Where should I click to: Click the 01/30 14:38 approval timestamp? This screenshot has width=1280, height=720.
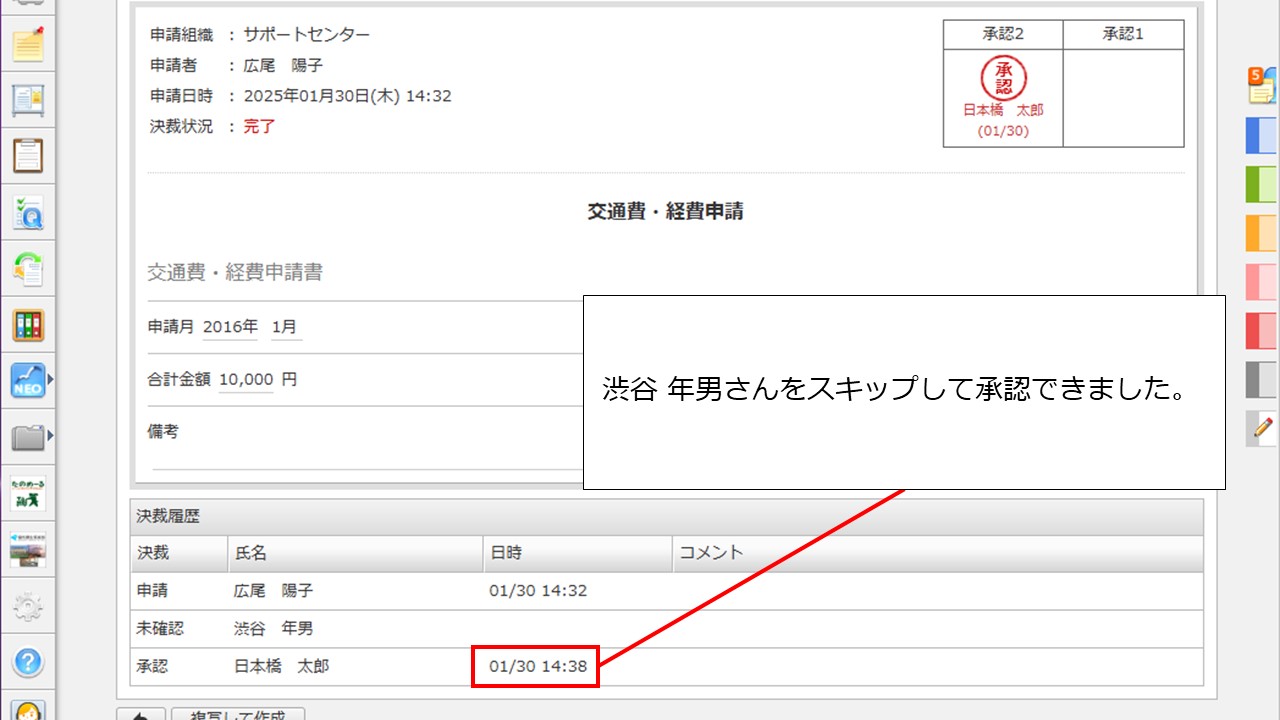(x=538, y=666)
